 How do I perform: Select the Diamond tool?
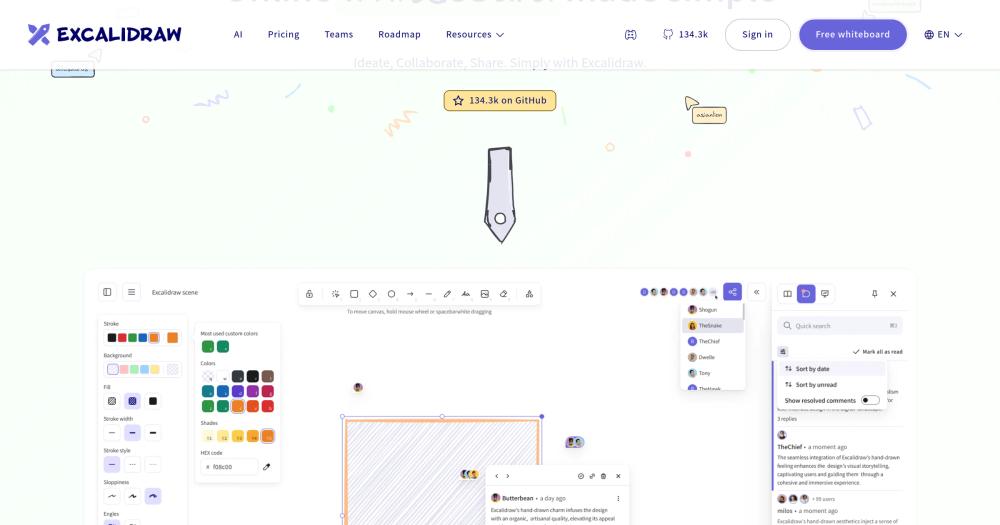pyautogui.click(x=373, y=294)
